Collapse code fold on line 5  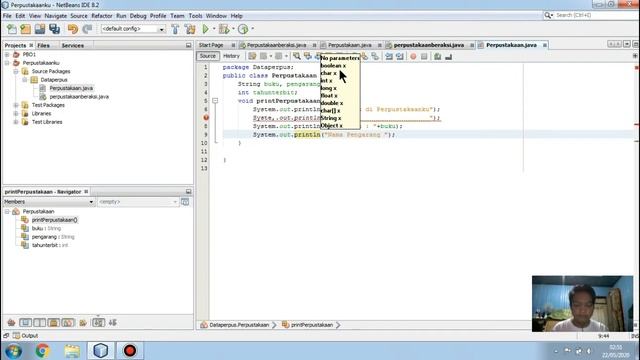tap(215, 100)
